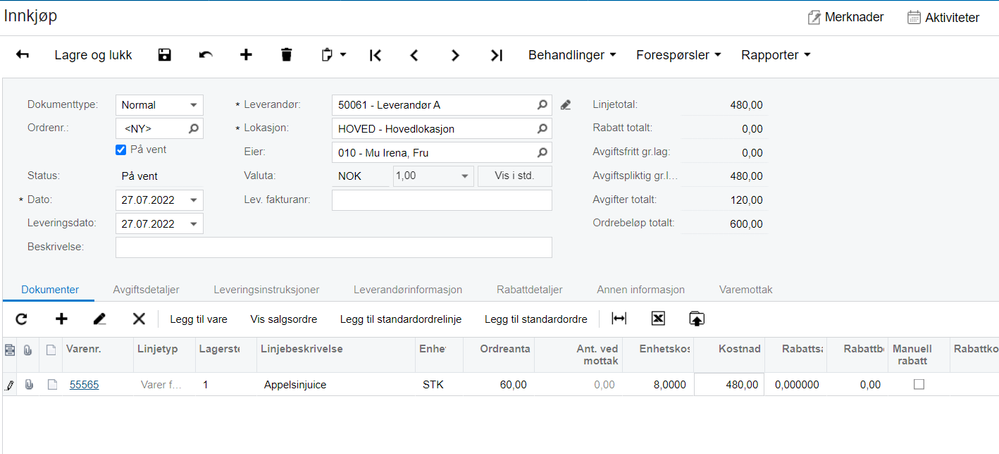Click Vis i std. button

515,176
